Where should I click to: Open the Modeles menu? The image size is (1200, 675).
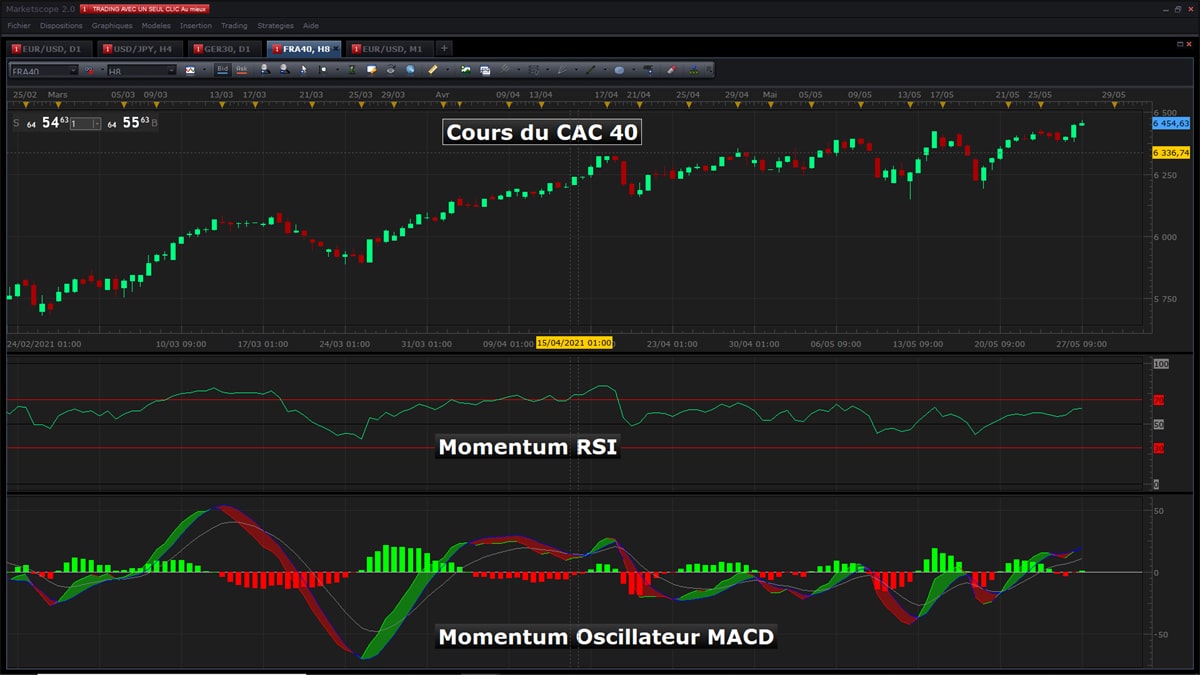tap(156, 25)
